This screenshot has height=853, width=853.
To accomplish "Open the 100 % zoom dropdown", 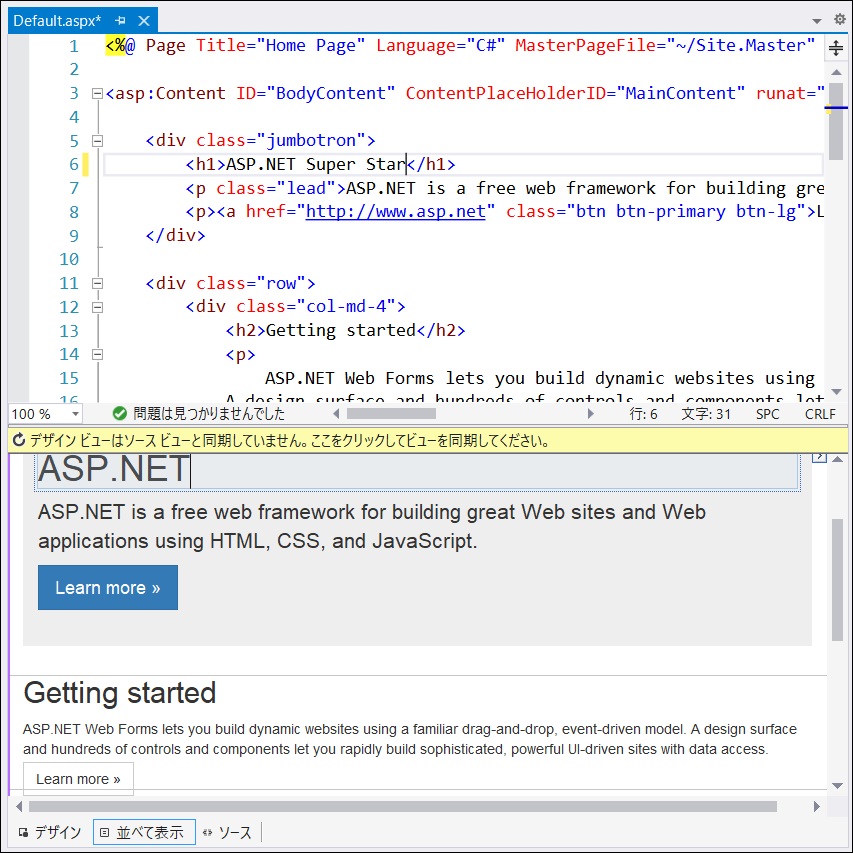I will 76,414.
